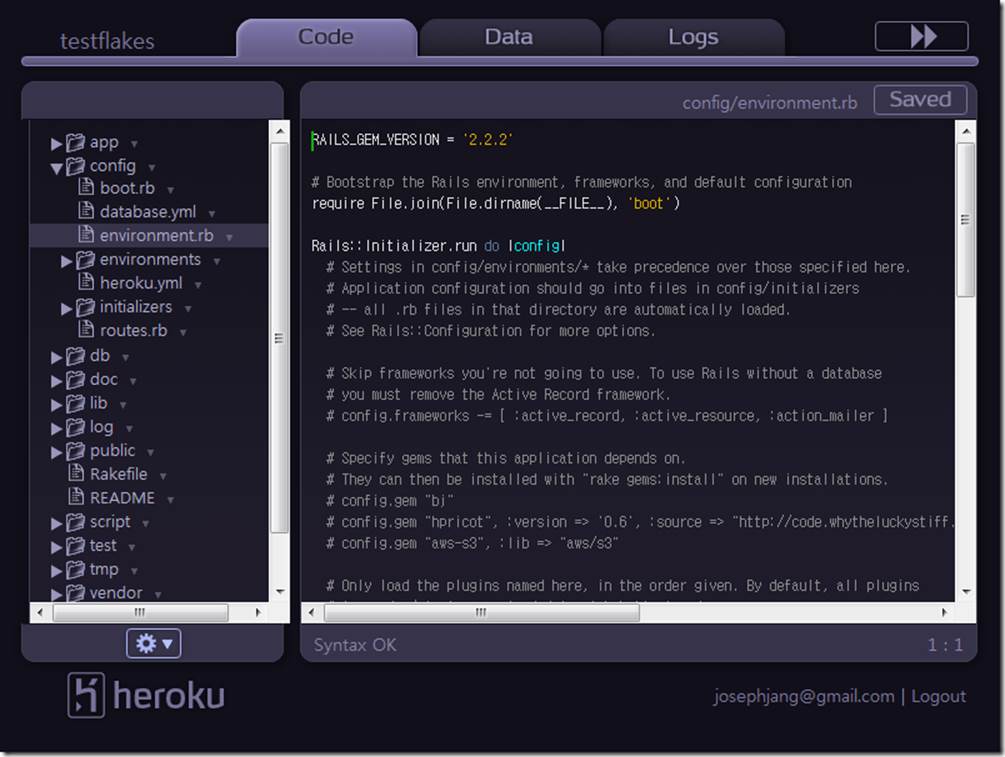Select the database.yml file name

coord(148,212)
